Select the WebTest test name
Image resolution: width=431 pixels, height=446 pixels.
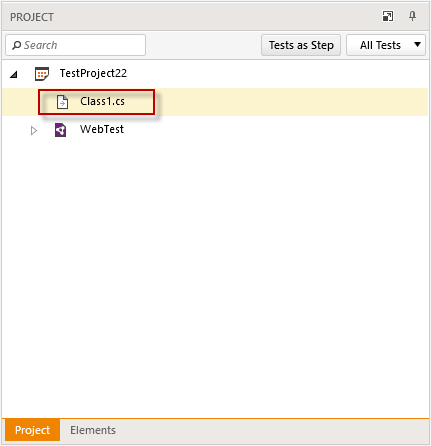click(102, 129)
